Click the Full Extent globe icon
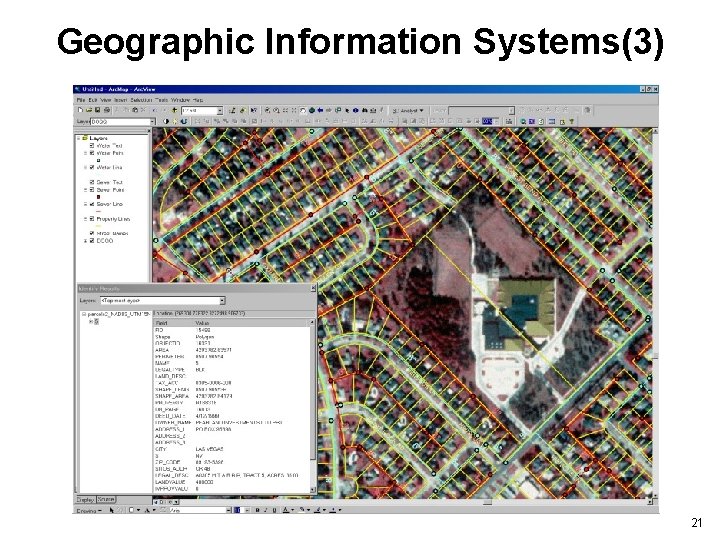720x540 pixels. click(311, 110)
